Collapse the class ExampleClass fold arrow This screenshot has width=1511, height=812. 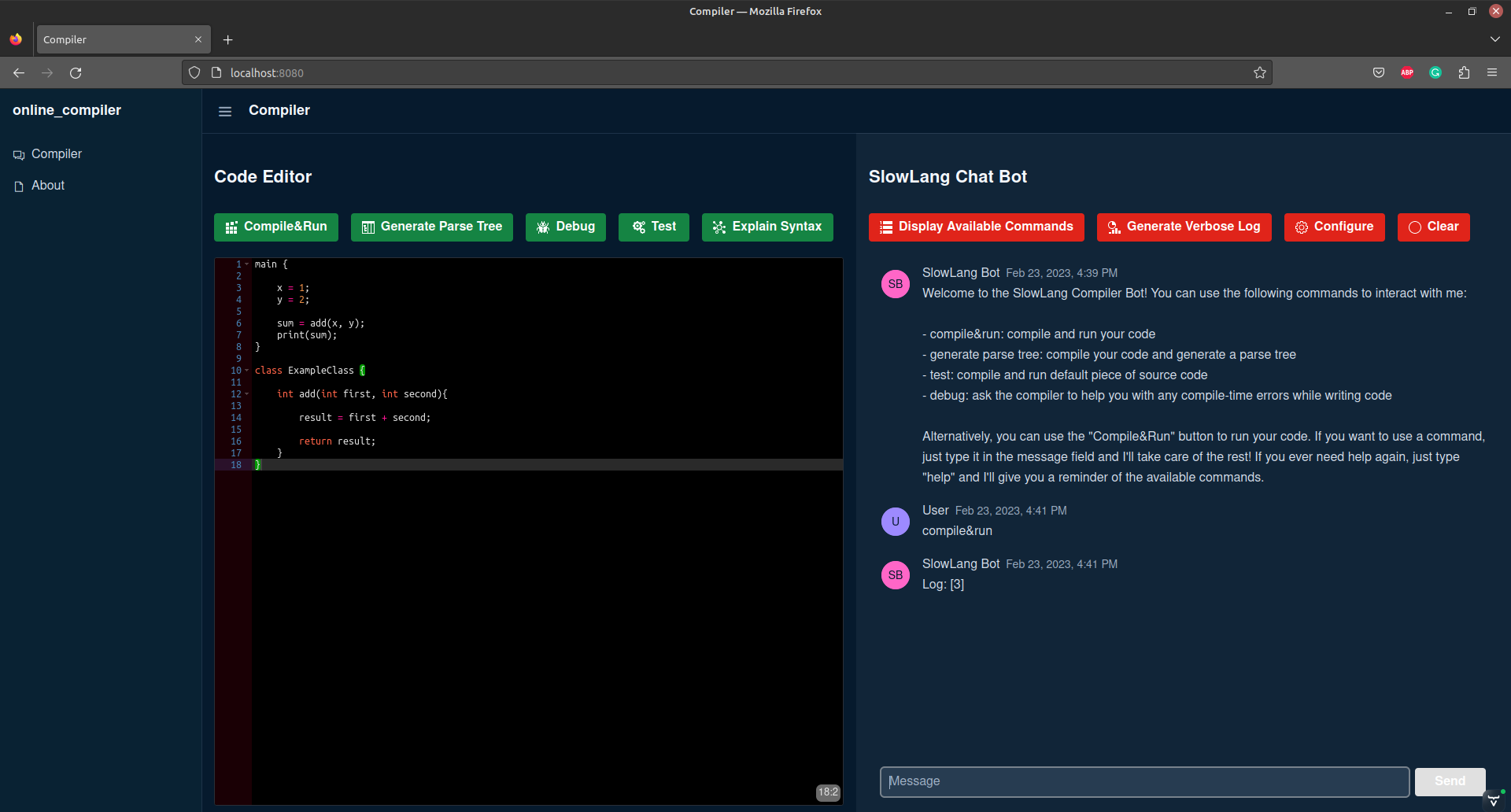tap(246, 371)
